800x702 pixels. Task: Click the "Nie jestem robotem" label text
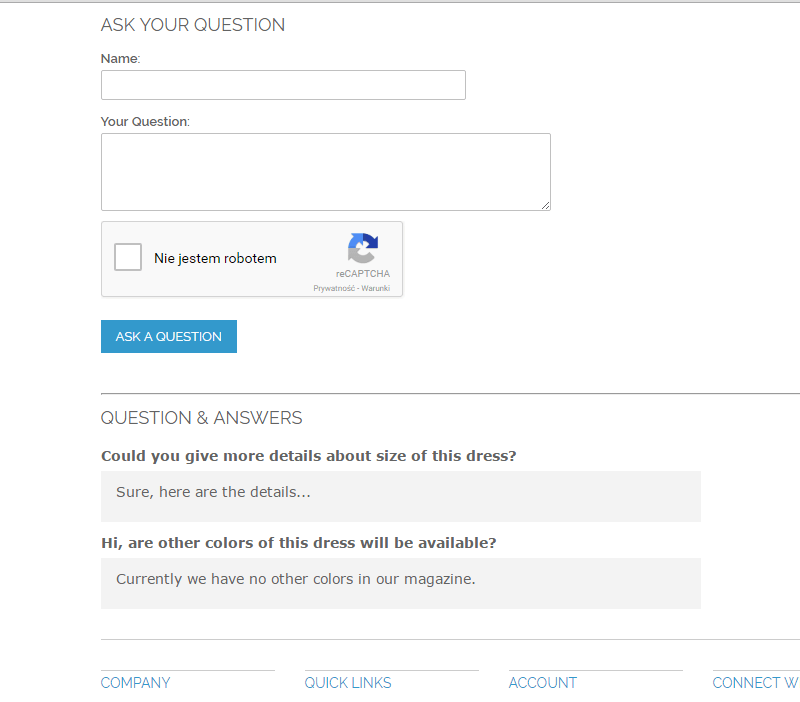pyautogui.click(x=215, y=258)
